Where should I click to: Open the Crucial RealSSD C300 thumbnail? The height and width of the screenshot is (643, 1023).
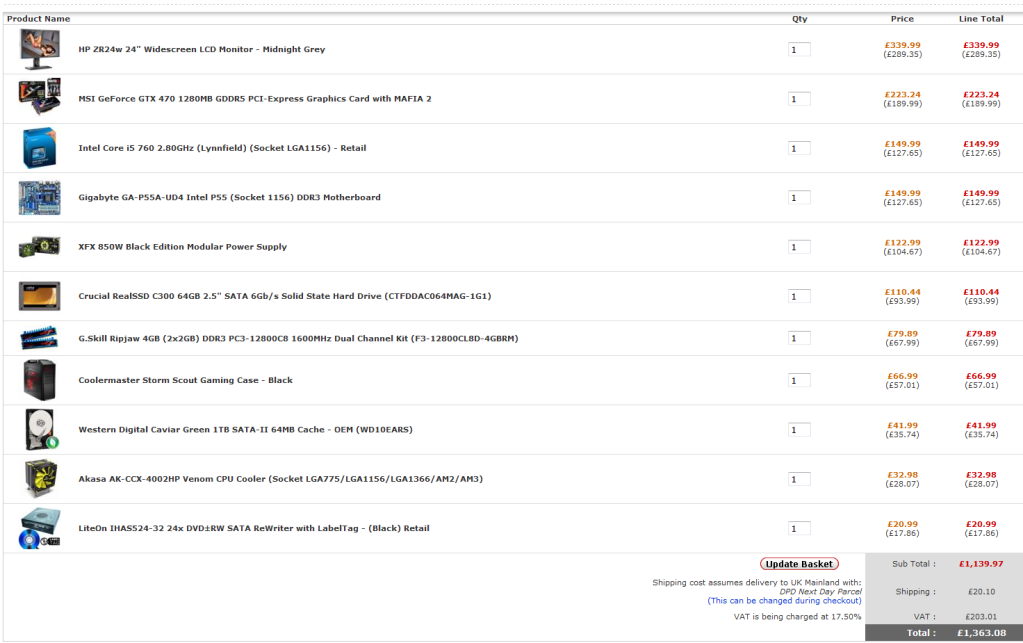tap(40, 296)
